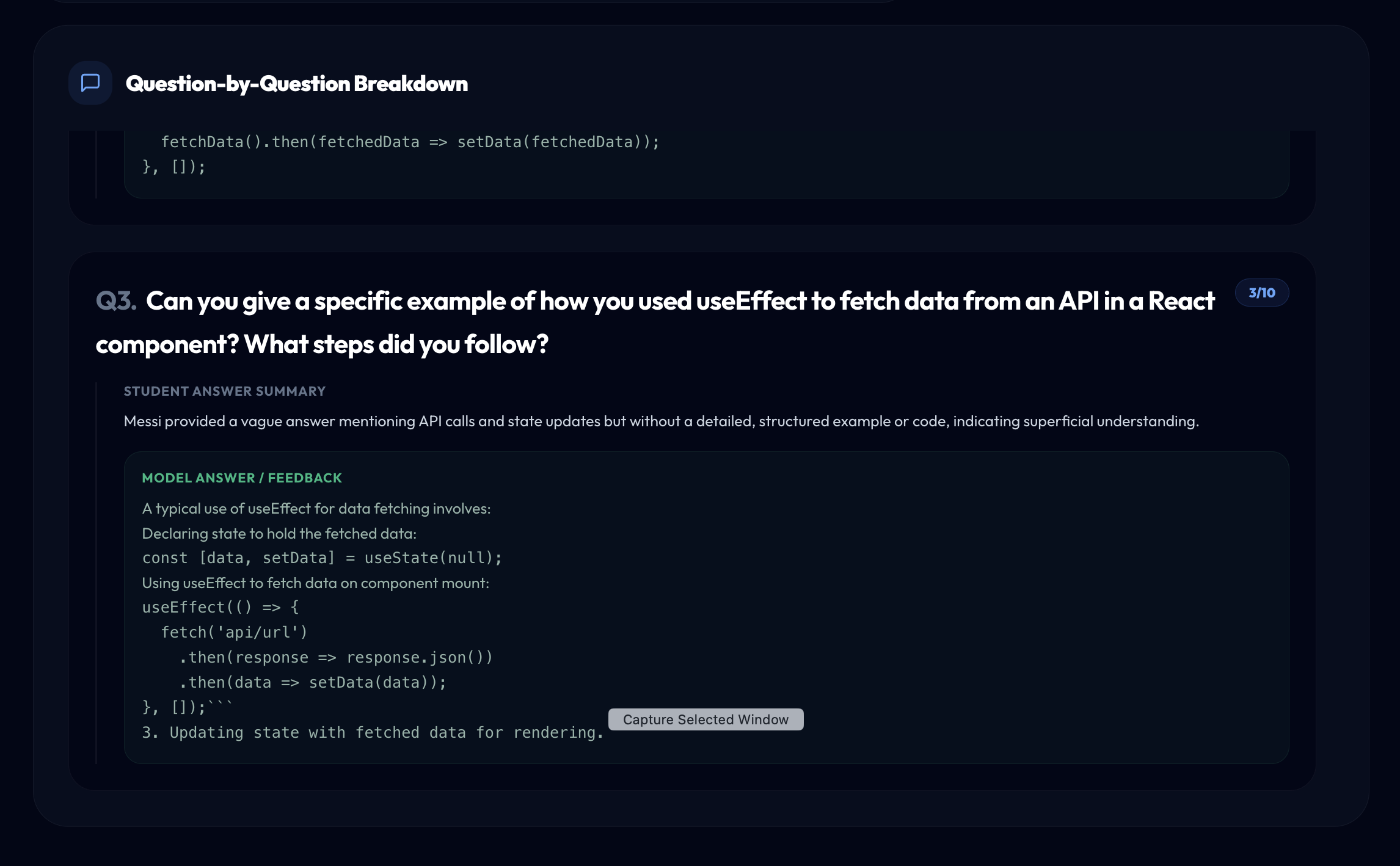Click the line 'Declaring state to hold the fetched data'

tap(279, 534)
